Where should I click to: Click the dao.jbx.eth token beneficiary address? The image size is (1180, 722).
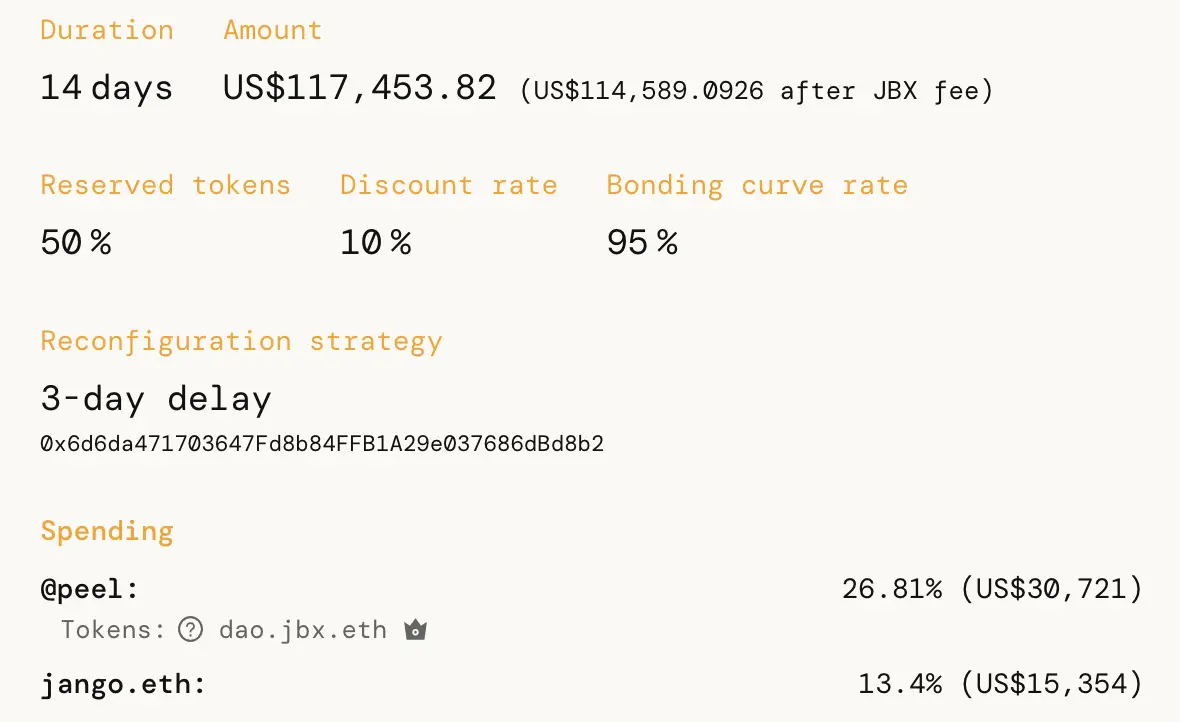pos(302,630)
